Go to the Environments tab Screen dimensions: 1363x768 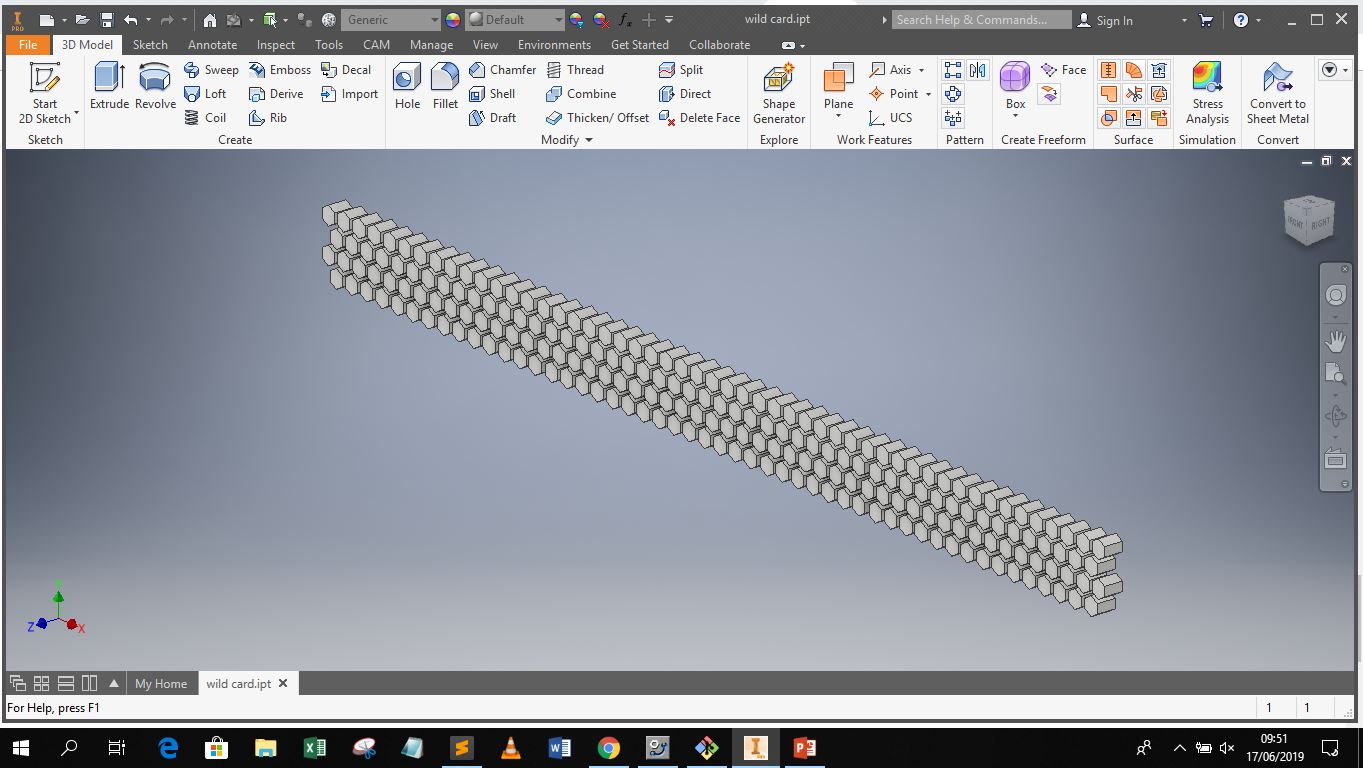coord(555,44)
